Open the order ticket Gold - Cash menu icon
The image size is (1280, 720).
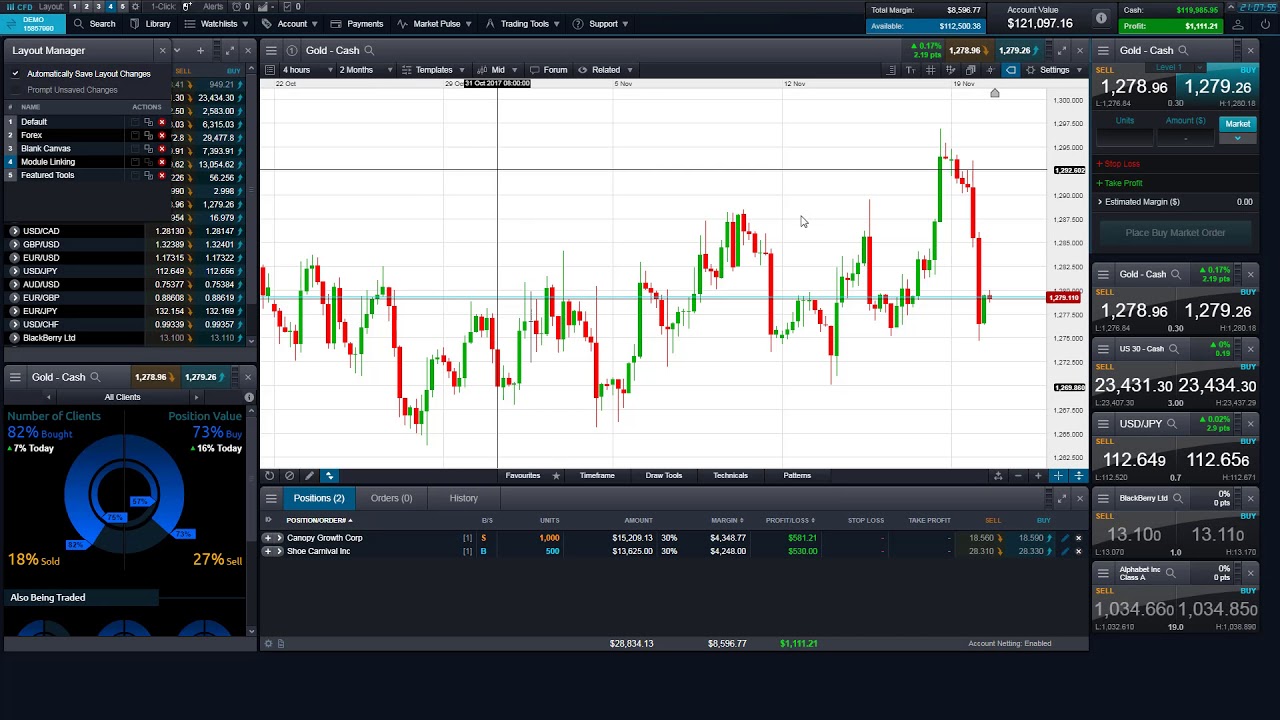point(1103,50)
